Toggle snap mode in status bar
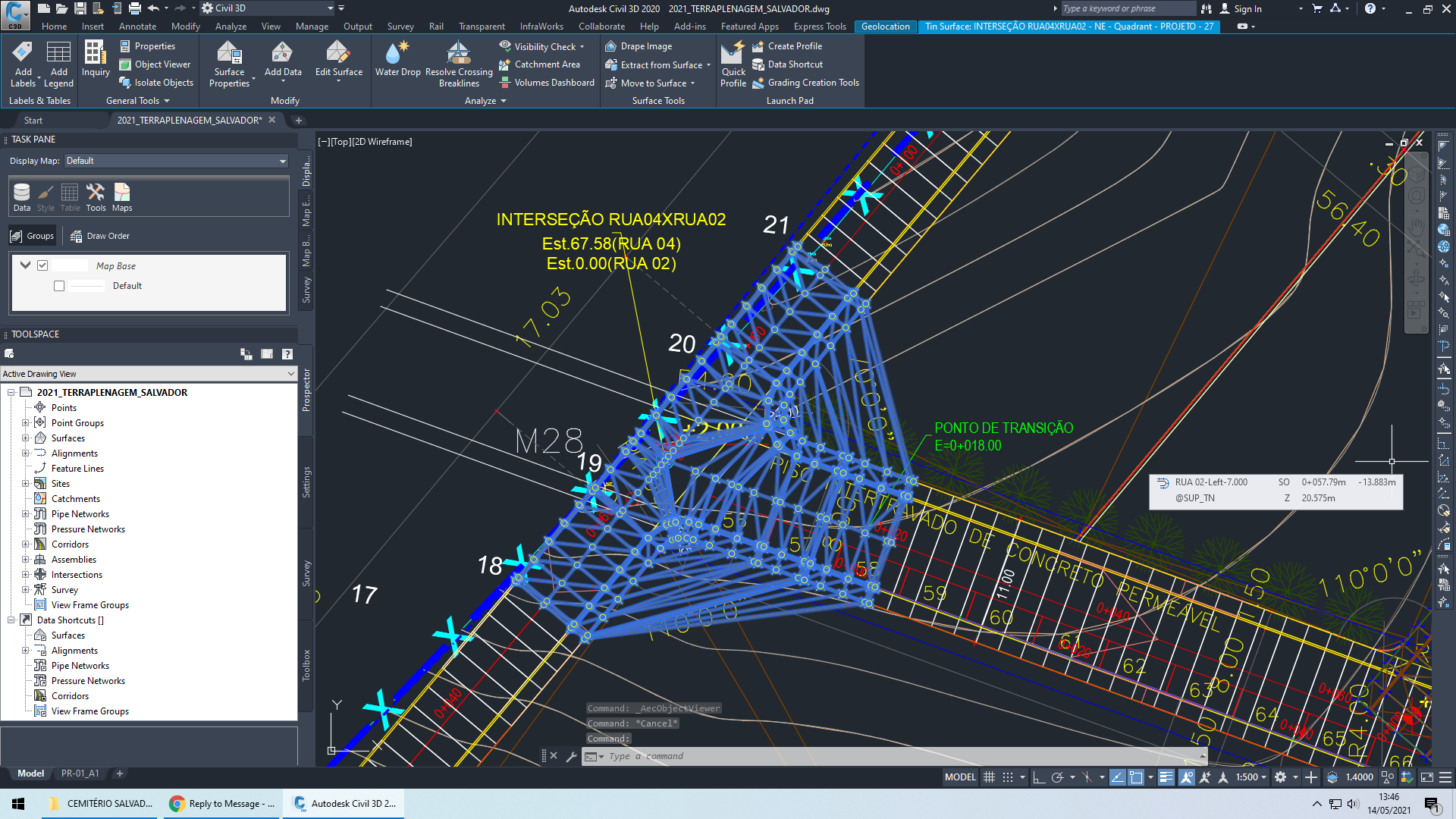Viewport: 1456px width, 819px height. pyautogui.click(x=1007, y=777)
